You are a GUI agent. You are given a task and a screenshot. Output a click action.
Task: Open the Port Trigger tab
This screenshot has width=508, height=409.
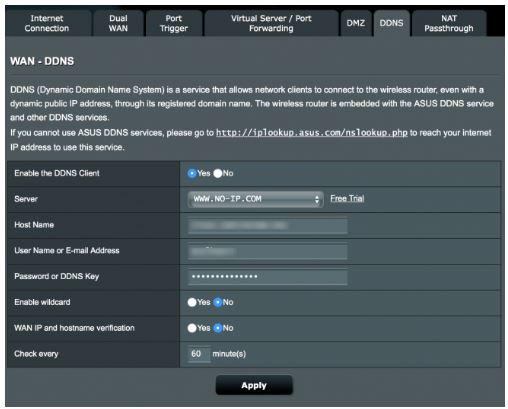click(174, 23)
